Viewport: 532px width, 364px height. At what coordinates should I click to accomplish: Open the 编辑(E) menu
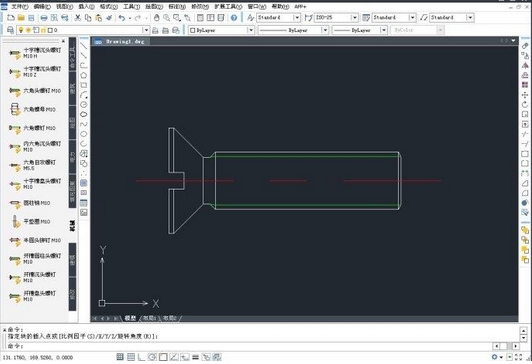42,6
